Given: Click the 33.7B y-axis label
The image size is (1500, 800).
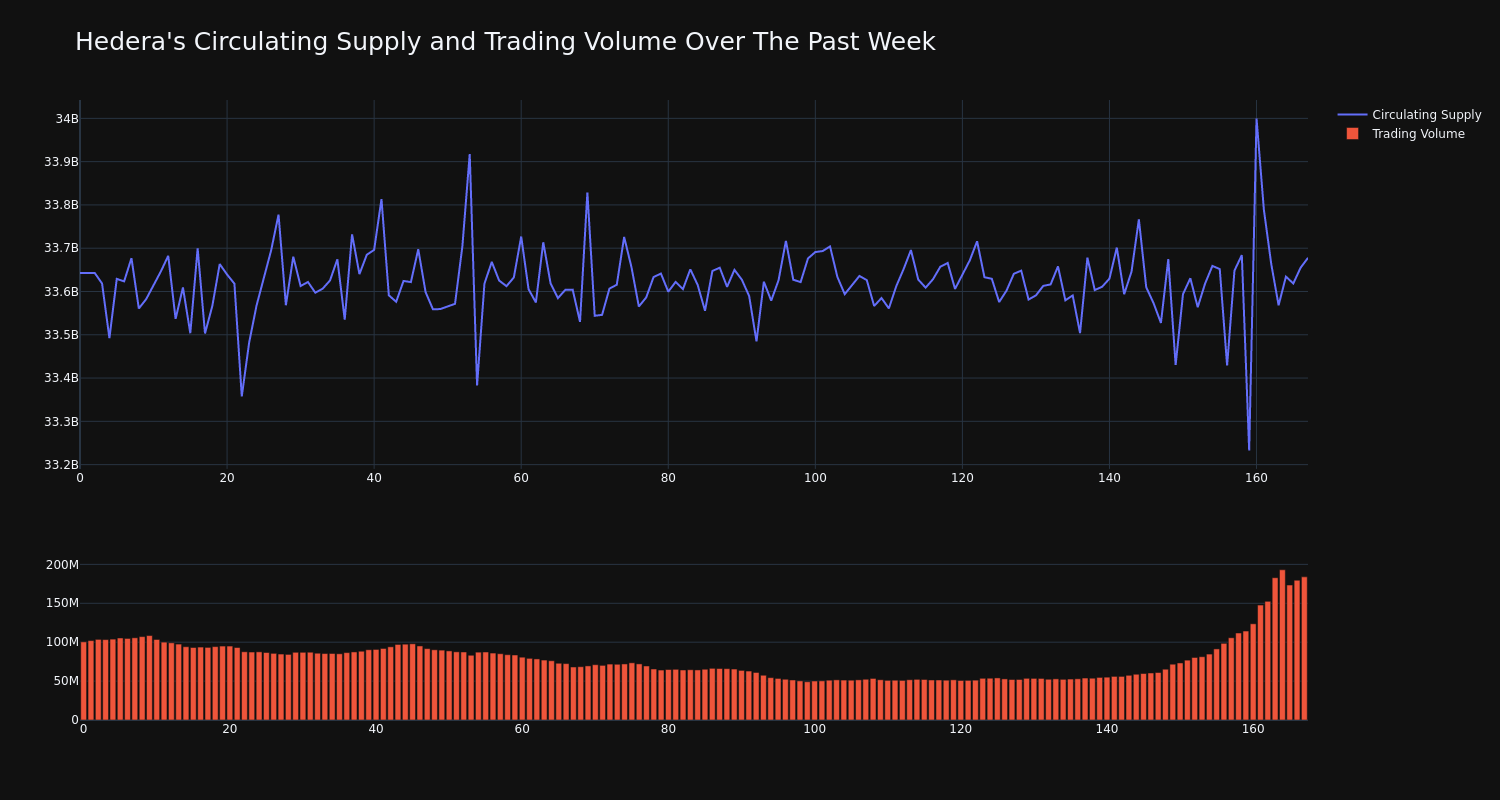Looking at the screenshot, I should point(61,248).
